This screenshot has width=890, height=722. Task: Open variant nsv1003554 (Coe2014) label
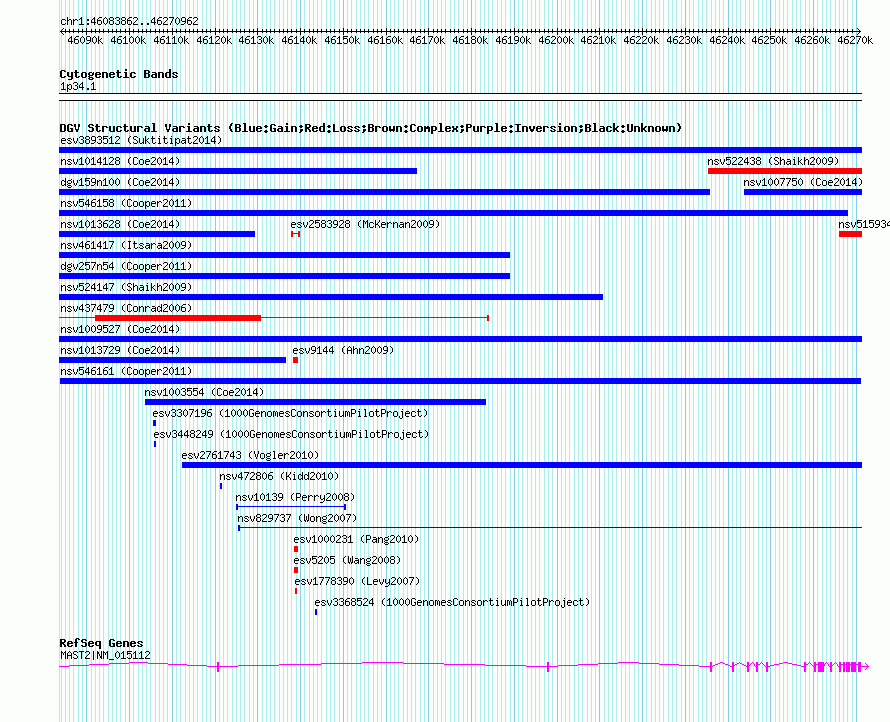pos(204,392)
